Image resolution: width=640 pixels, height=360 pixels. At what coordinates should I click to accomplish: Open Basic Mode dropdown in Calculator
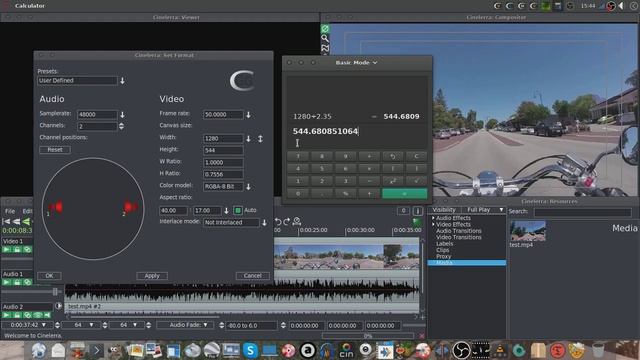(356, 63)
